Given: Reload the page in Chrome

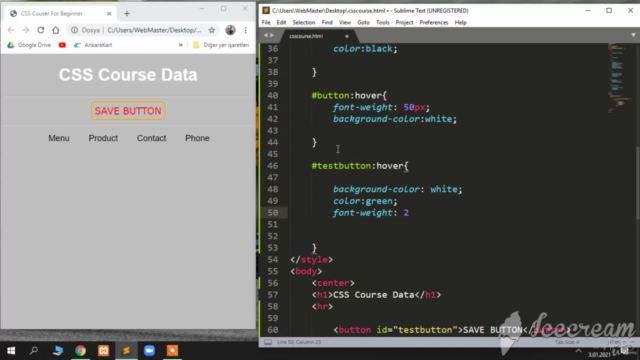Looking at the screenshot, I should [40, 30].
